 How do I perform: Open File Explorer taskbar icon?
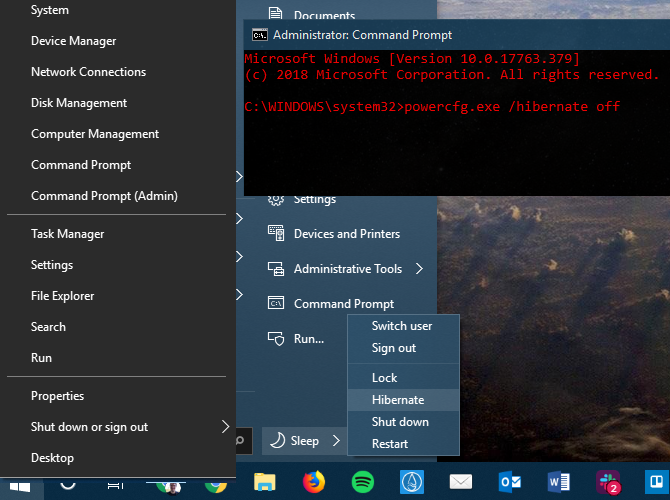[x=265, y=483]
